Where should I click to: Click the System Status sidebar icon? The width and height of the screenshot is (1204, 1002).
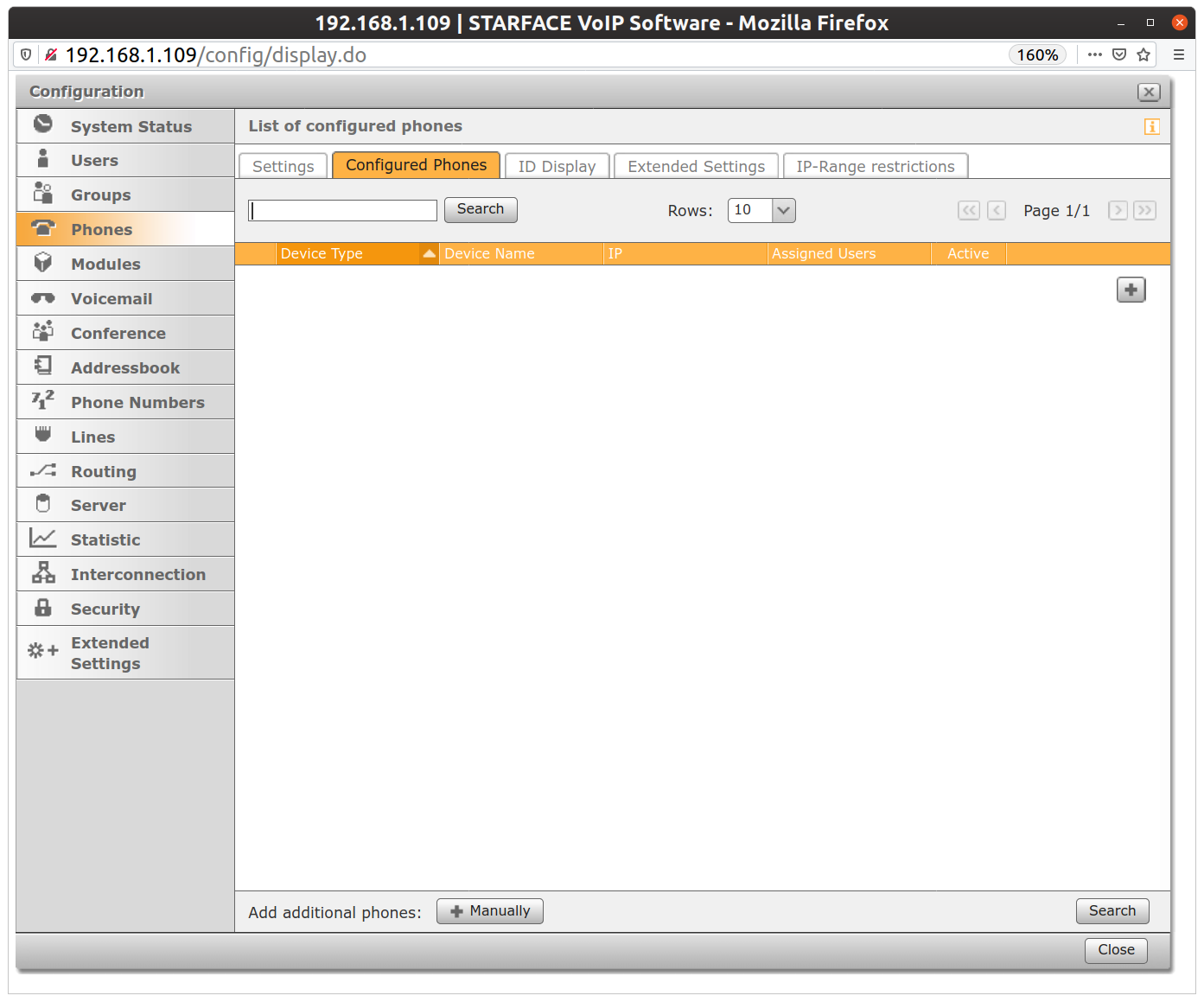pos(43,124)
